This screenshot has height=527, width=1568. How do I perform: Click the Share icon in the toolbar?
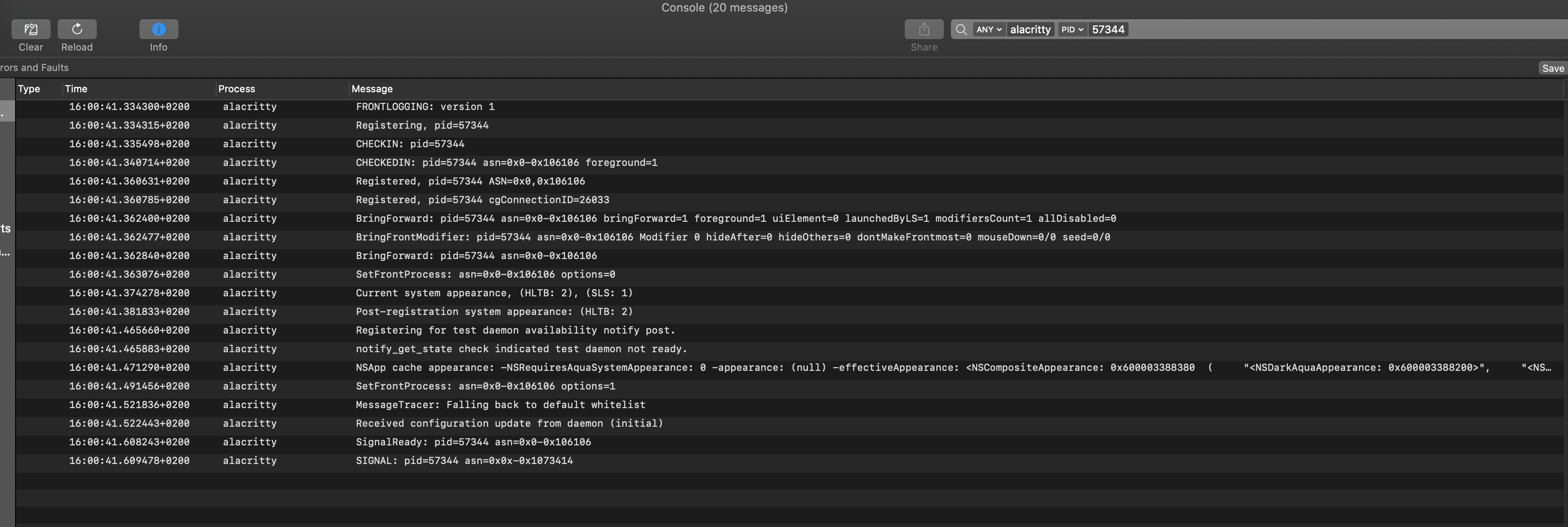pyautogui.click(x=923, y=28)
